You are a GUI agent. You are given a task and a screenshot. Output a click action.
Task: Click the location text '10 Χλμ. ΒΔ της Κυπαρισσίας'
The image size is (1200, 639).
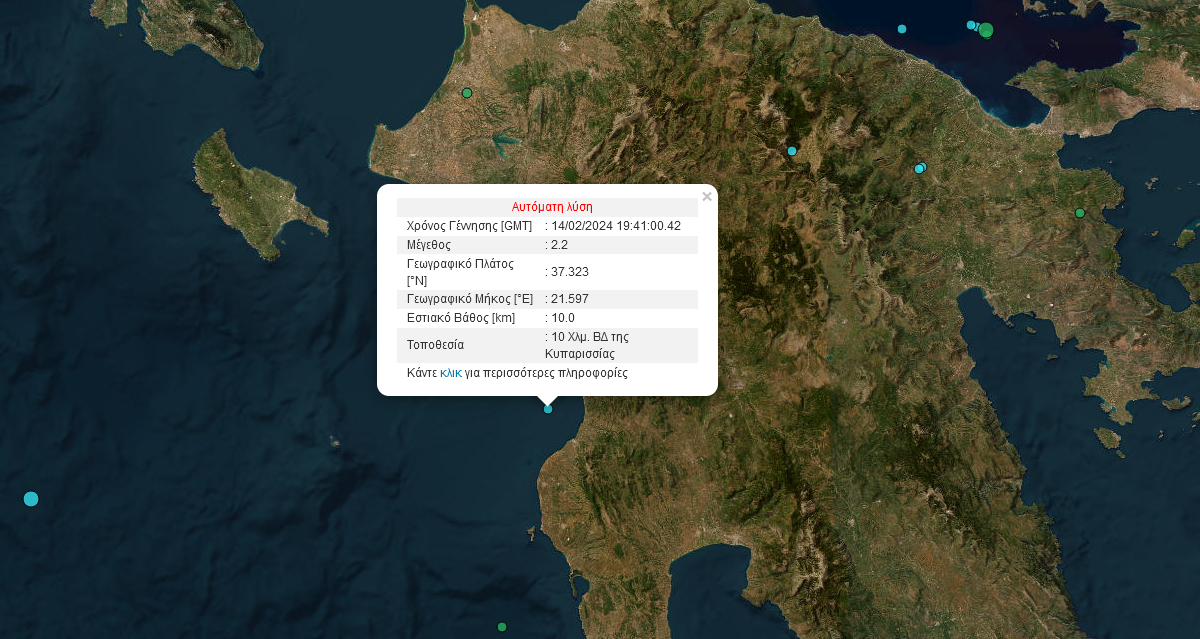pyautogui.click(x=590, y=345)
